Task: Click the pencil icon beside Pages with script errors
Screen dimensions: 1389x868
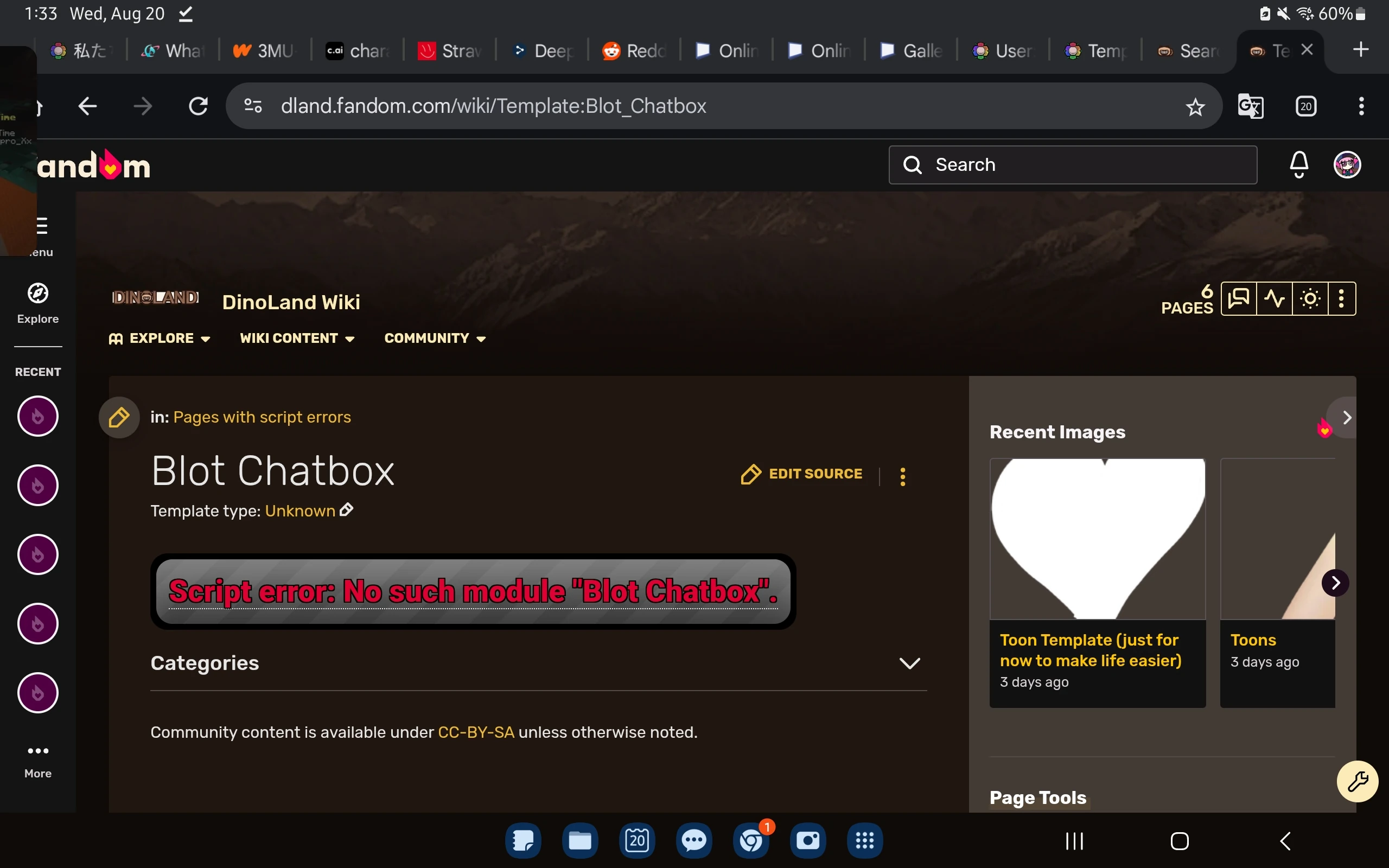Action: pos(118,417)
